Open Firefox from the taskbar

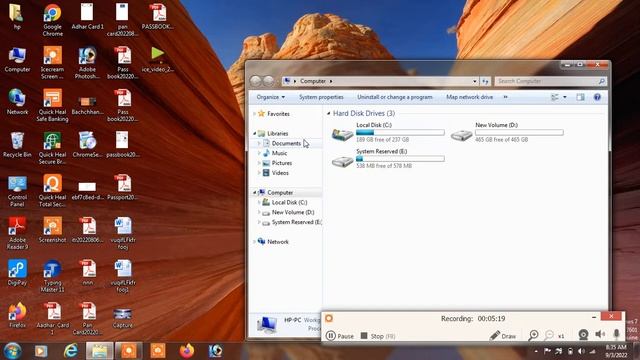187,351
